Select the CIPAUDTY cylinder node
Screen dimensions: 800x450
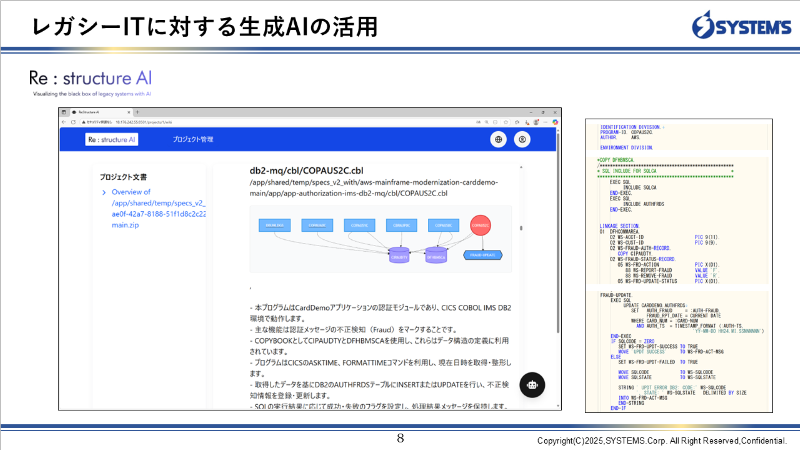pyautogui.click(x=399, y=255)
